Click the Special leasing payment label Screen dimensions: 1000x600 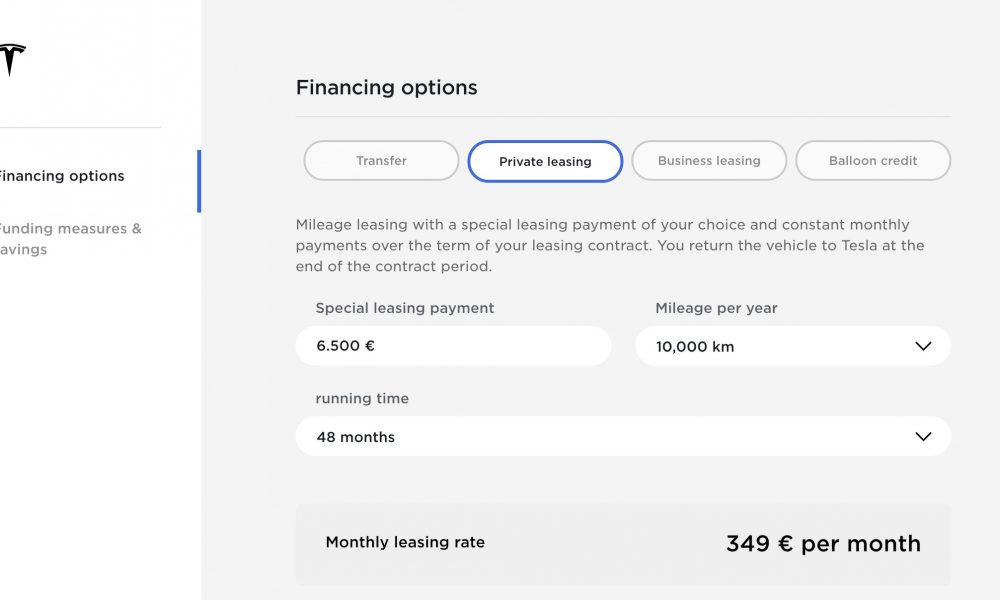point(404,308)
